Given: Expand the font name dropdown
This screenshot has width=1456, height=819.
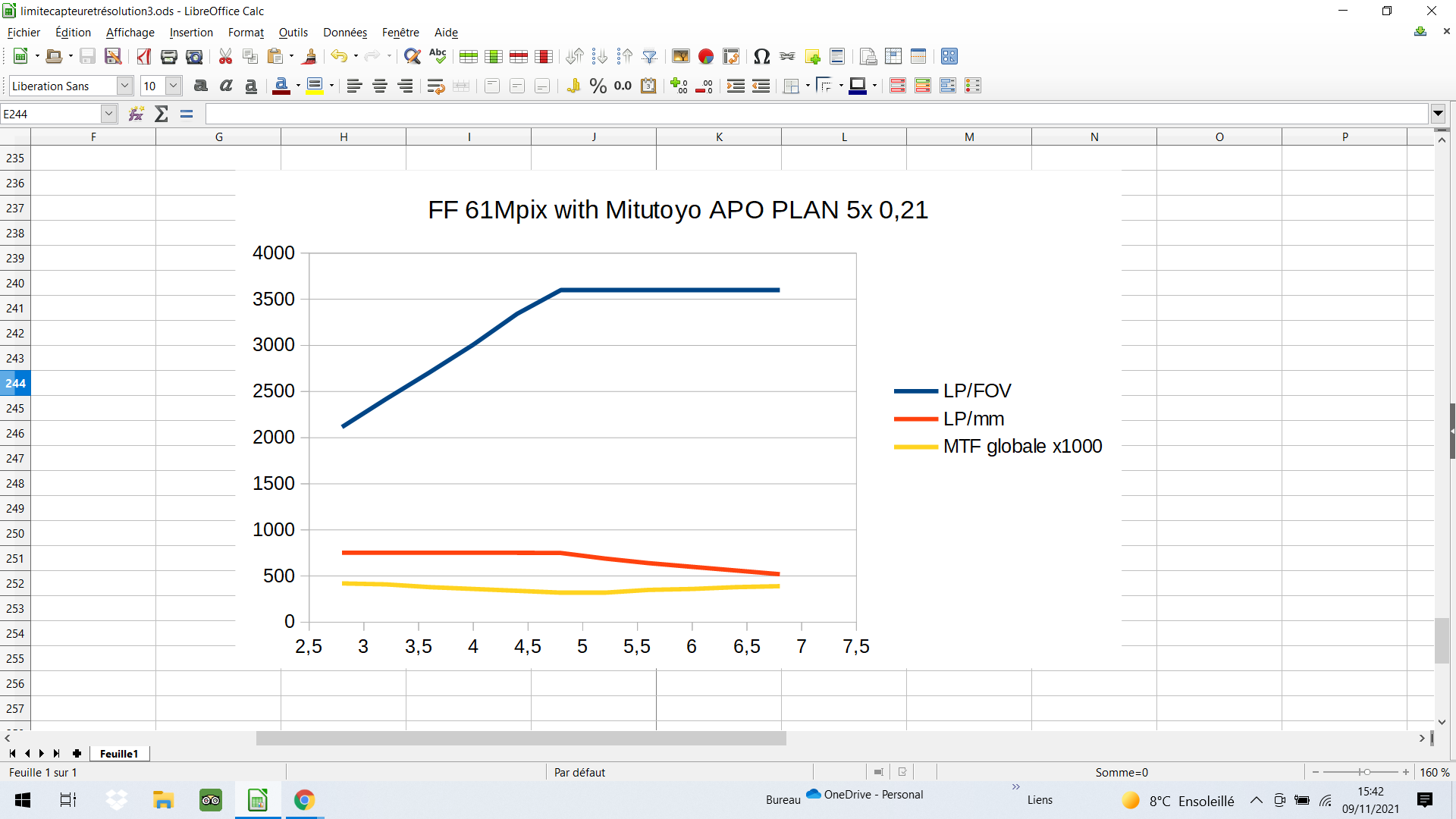Looking at the screenshot, I should click(x=125, y=86).
